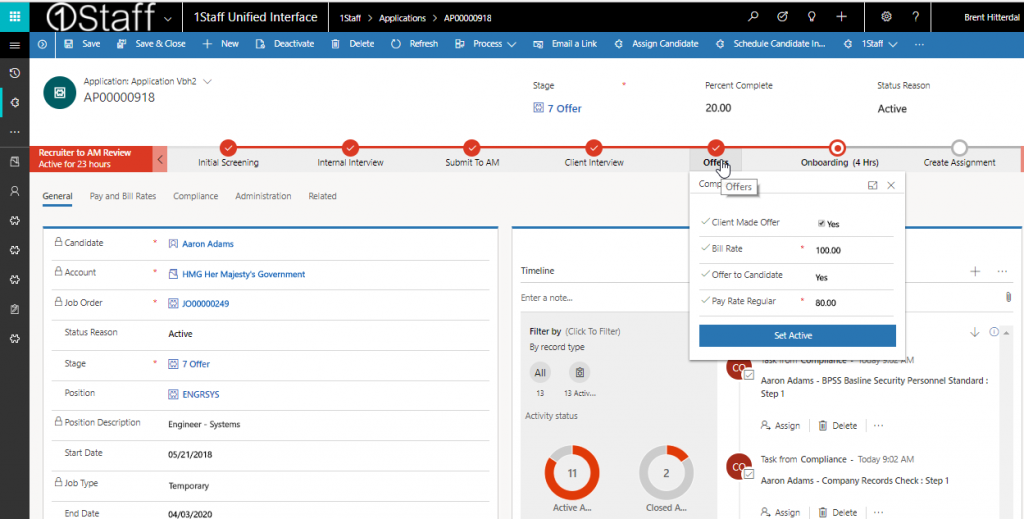
Task: Edit the Bill Rate value 100.00
Action: coord(827,251)
